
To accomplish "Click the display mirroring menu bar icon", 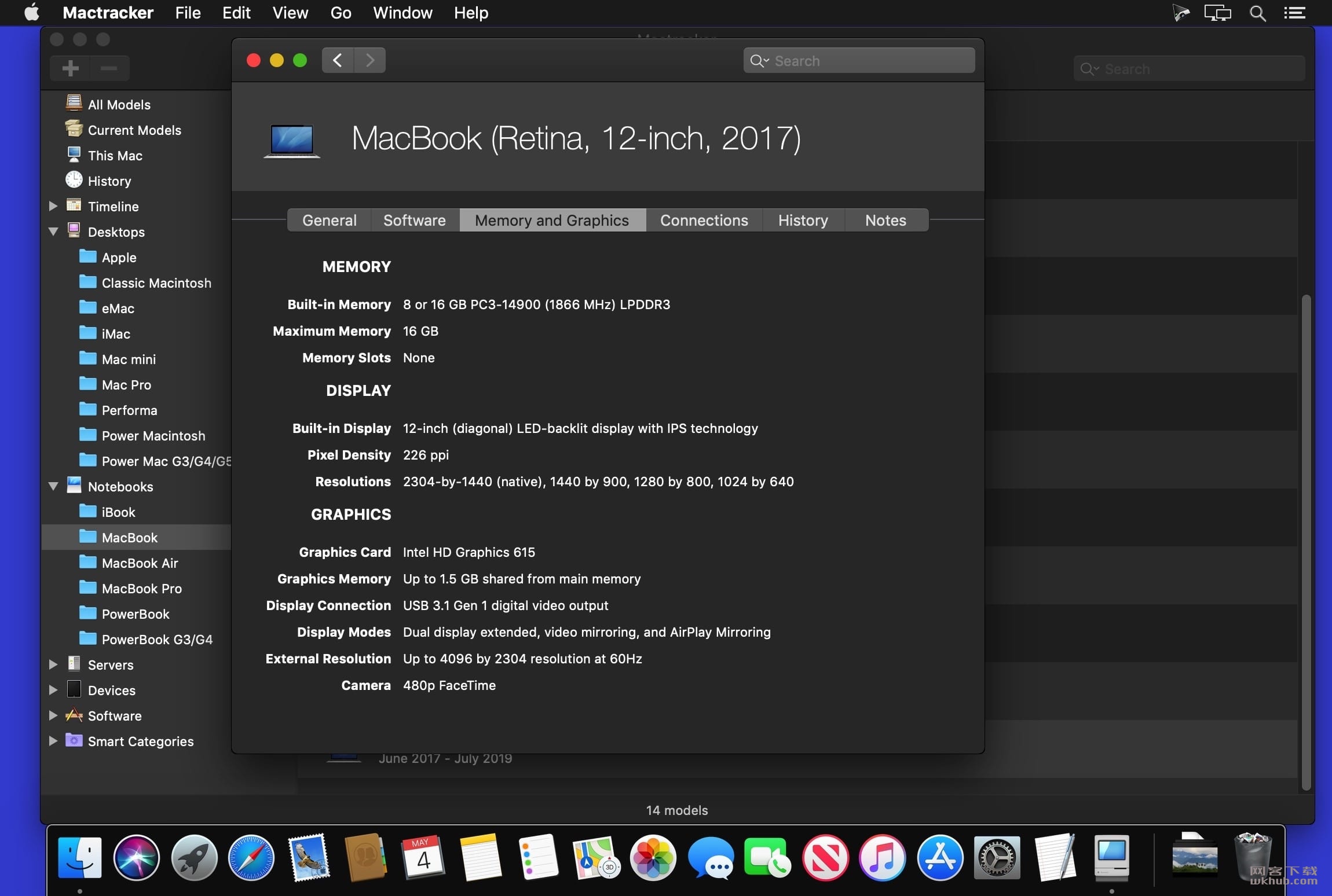I will [x=1218, y=13].
